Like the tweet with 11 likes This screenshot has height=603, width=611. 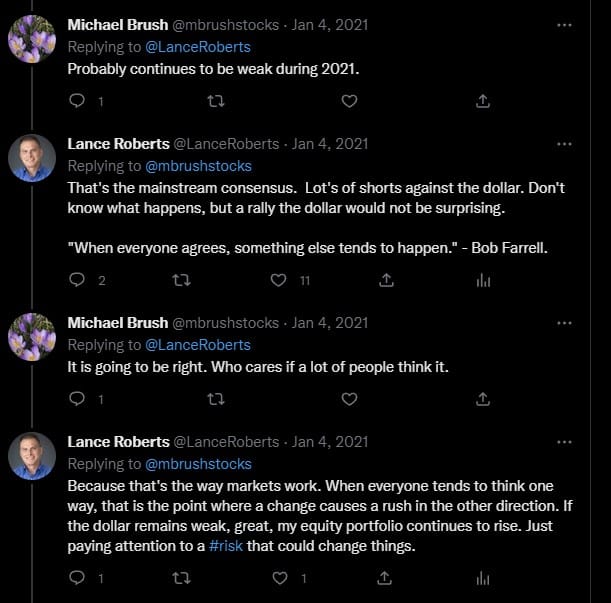pos(281,281)
